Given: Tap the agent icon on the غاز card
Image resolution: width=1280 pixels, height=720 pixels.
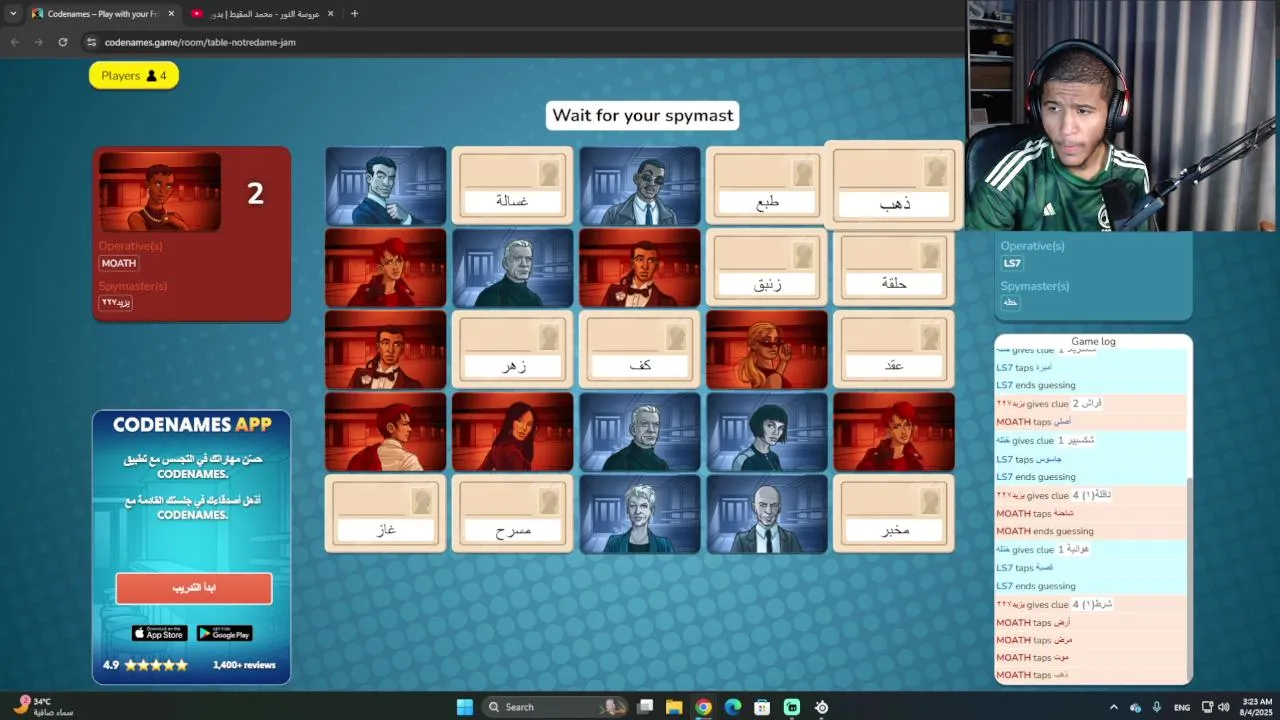Looking at the screenshot, I should 422,502.
